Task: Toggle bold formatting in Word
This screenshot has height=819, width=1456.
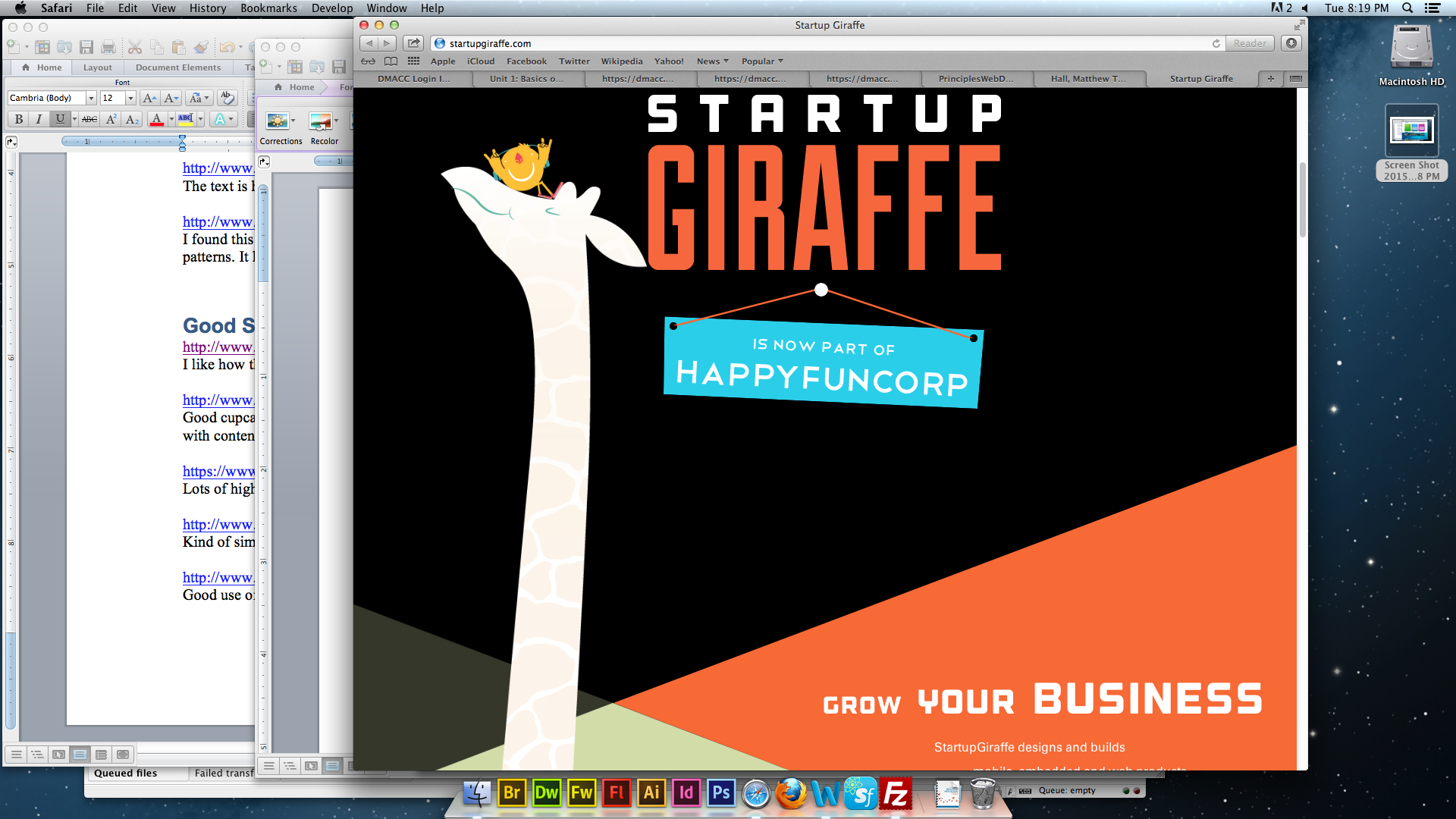Action: click(x=19, y=119)
